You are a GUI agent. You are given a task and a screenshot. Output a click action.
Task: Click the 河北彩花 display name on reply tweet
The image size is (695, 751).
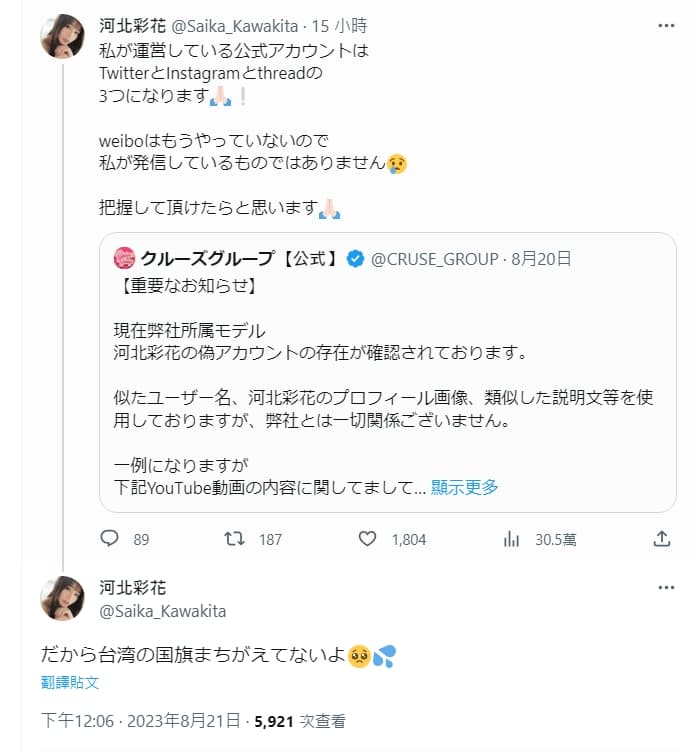pyautogui.click(x=133, y=588)
